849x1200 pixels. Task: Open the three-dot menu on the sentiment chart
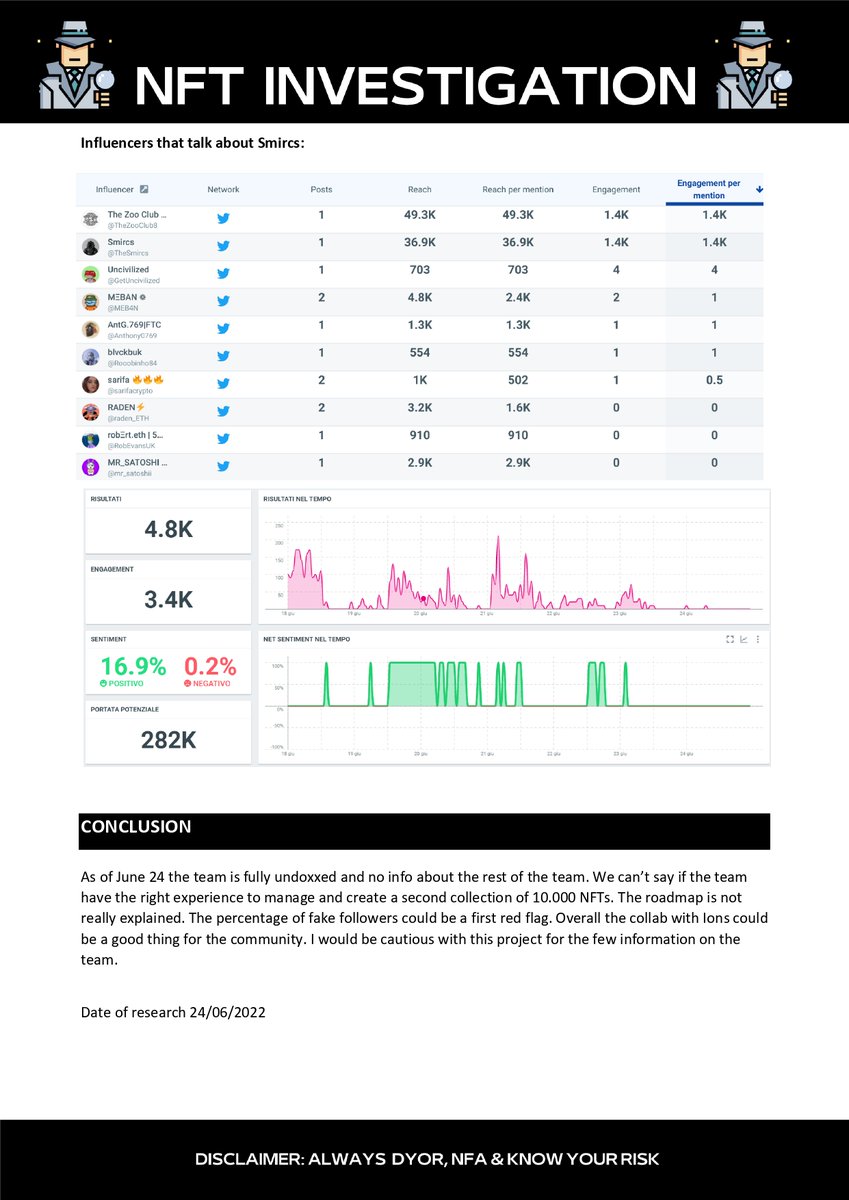[758, 639]
